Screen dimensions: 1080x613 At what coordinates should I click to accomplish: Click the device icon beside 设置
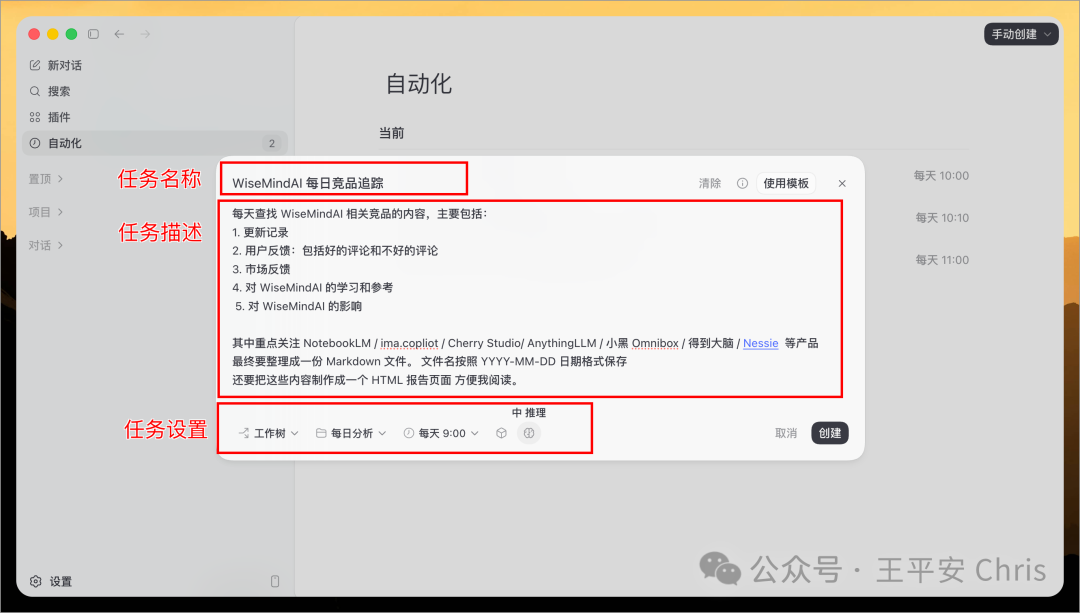(275, 581)
